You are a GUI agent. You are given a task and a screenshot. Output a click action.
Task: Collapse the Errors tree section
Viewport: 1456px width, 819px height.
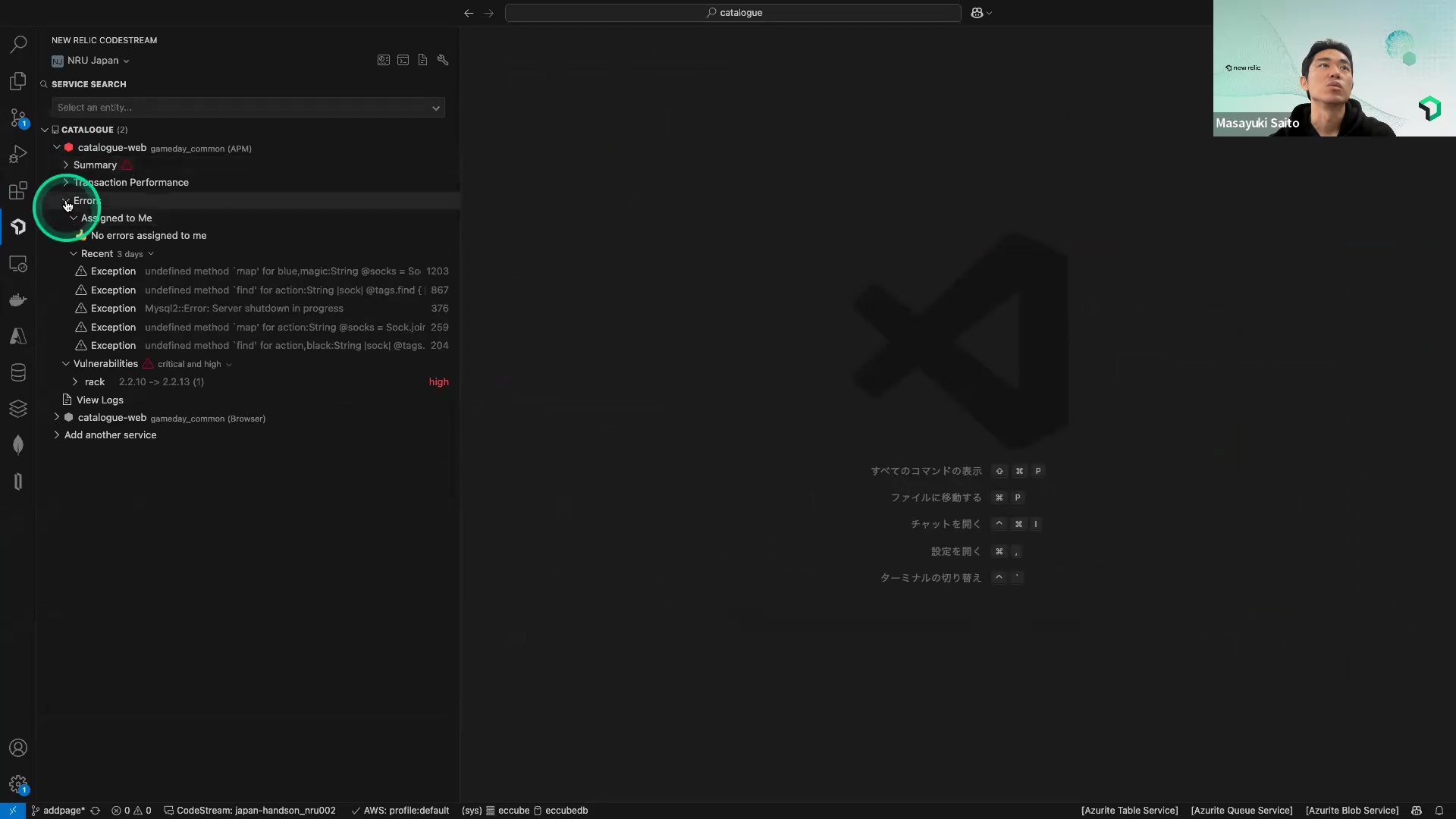point(66,201)
